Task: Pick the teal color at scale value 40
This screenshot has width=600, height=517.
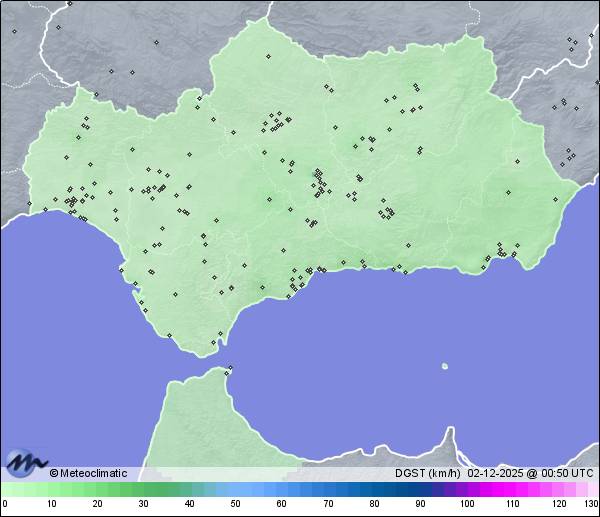Action: [x=189, y=489]
